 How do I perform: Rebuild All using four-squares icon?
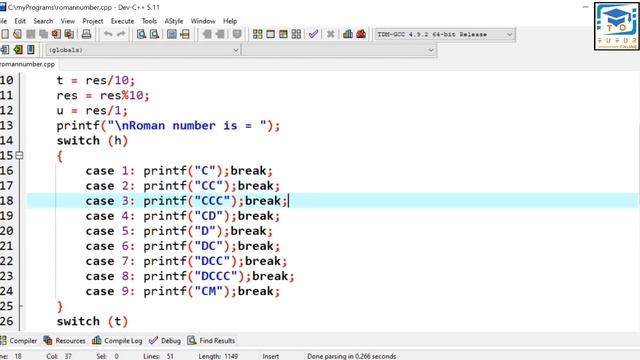[296, 34]
